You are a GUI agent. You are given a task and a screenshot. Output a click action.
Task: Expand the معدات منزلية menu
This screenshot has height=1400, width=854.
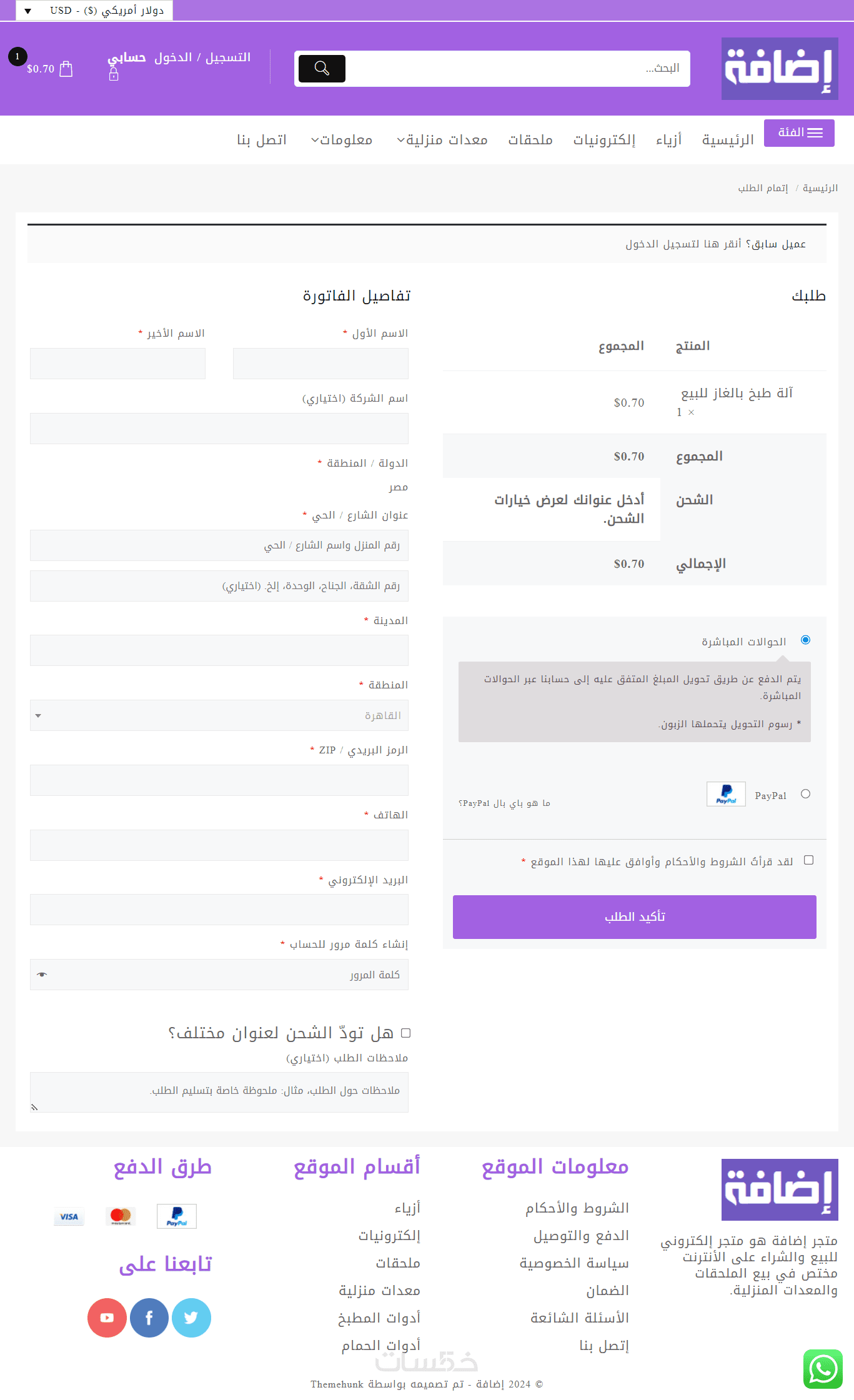point(442,140)
